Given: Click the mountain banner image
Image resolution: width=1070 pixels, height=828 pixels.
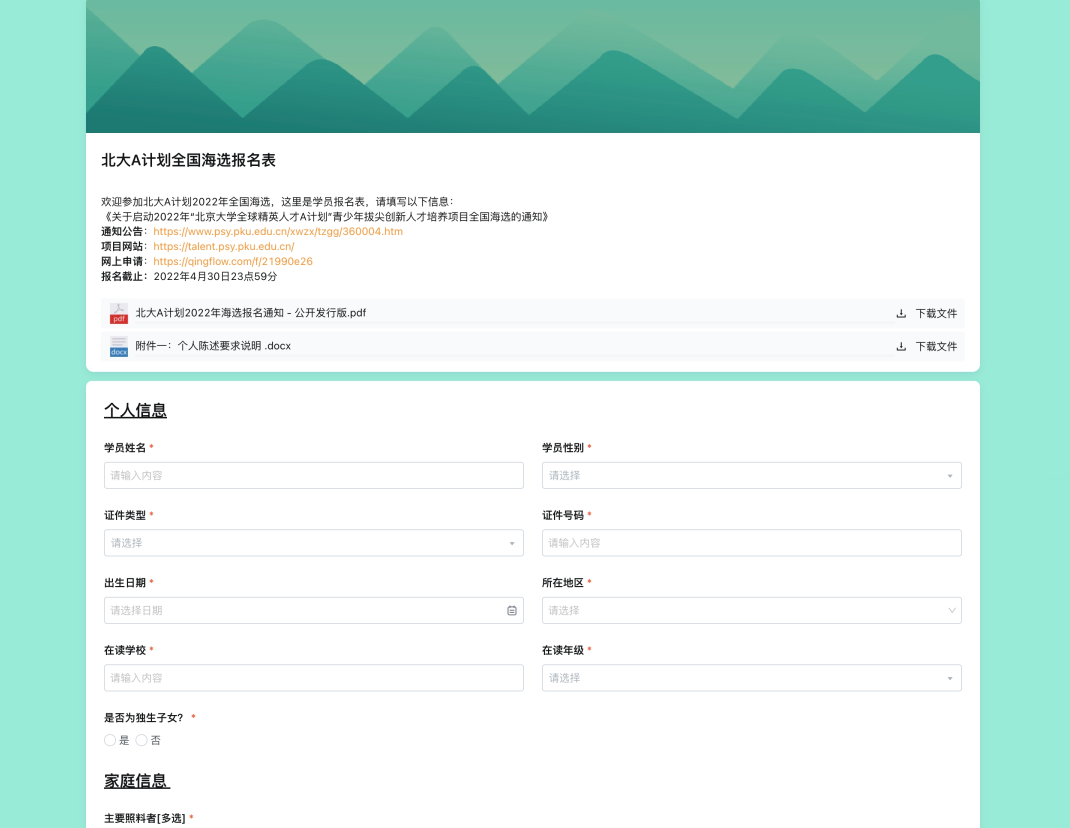Looking at the screenshot, I should [533, 66].
